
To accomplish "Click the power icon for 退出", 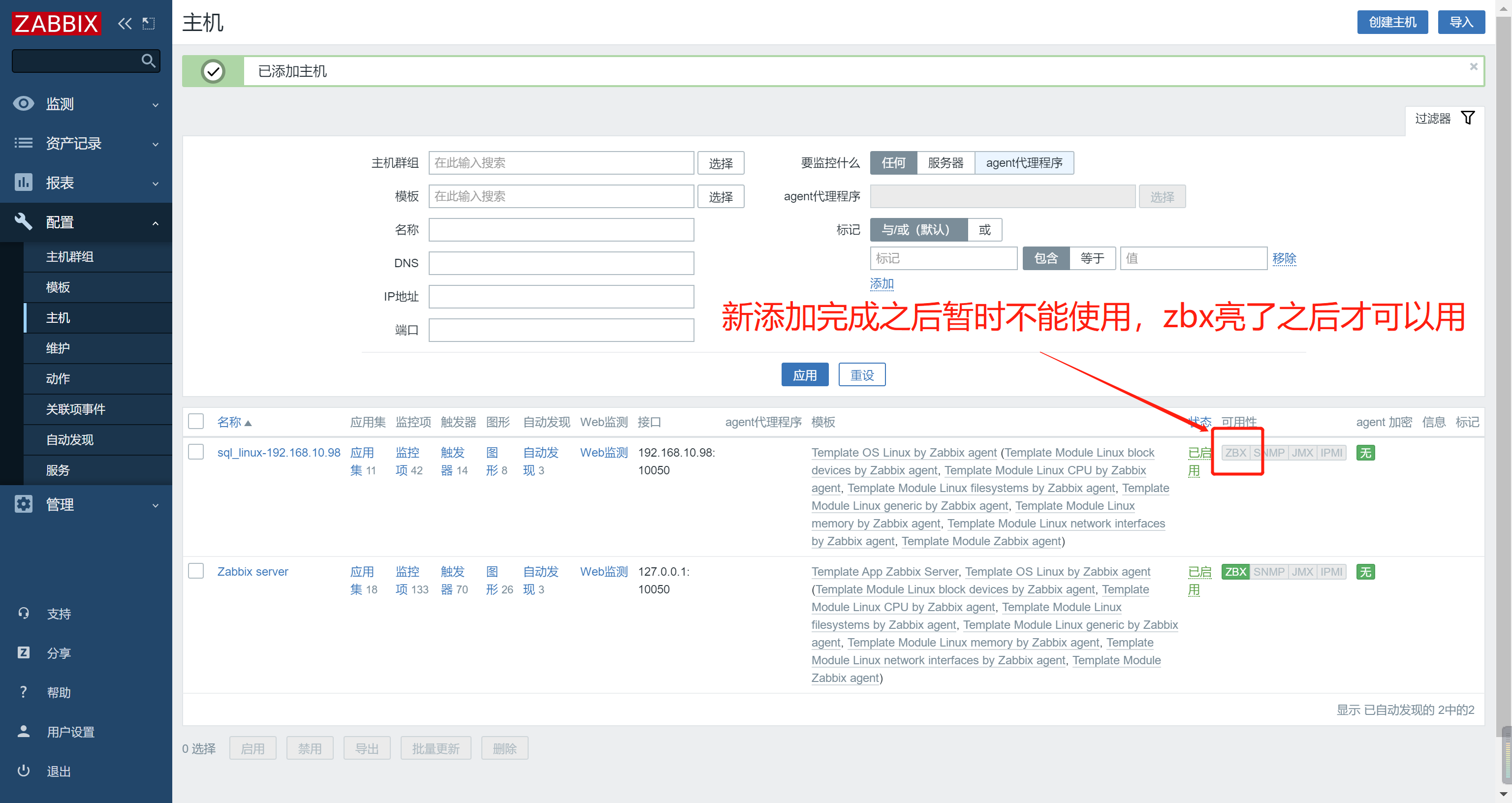I will [x=24, y=771].
